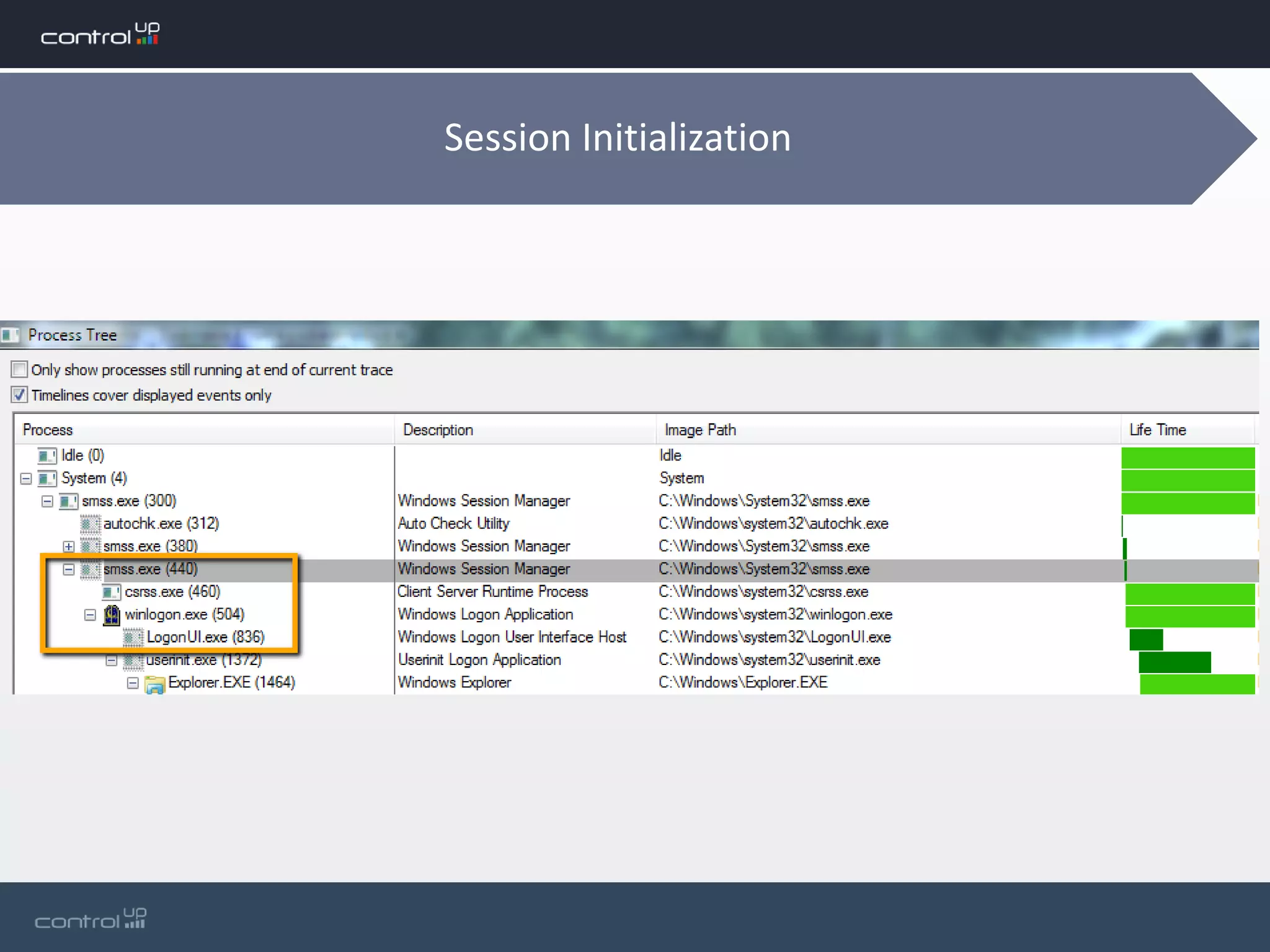The image size is (1270, 952).
Task: Select the smss.exe (300) row
Action: tap(636, 501)
